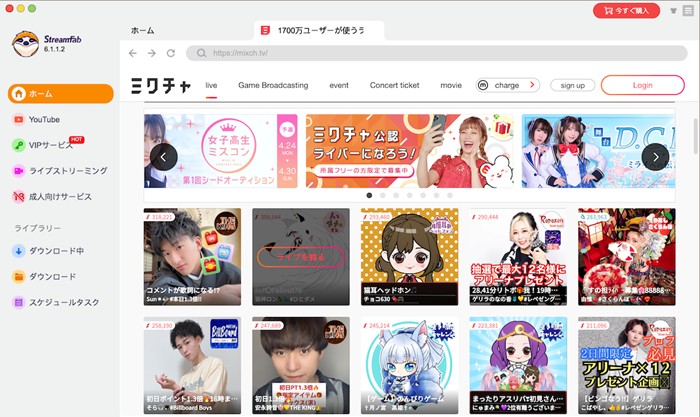This screenshot has height=417, width=700.
Task: Click the ライブを観る button
Action: click(301, 257)
